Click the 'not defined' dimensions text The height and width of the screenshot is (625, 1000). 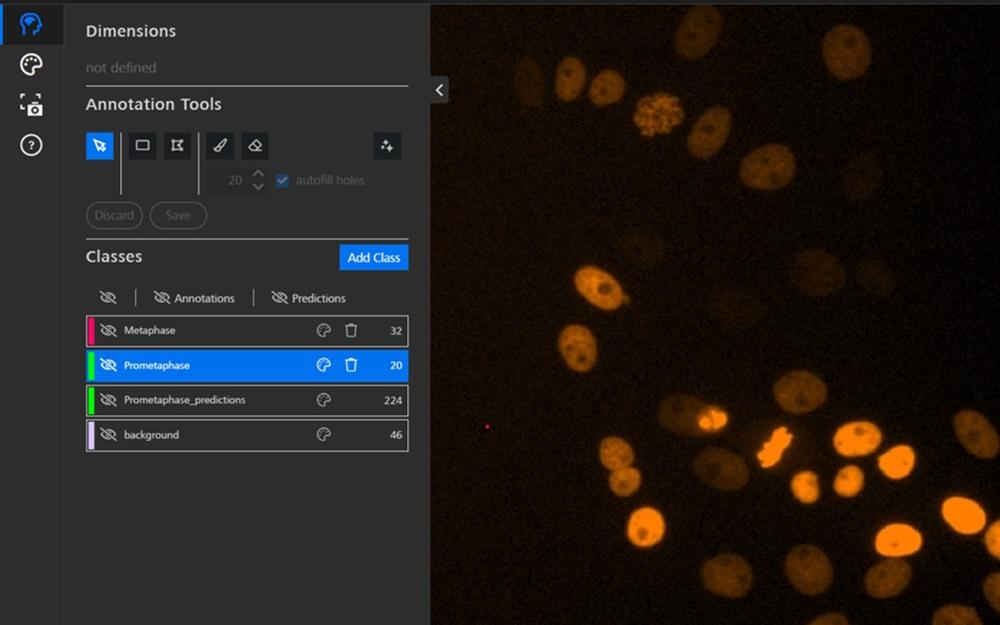(121, 68)
